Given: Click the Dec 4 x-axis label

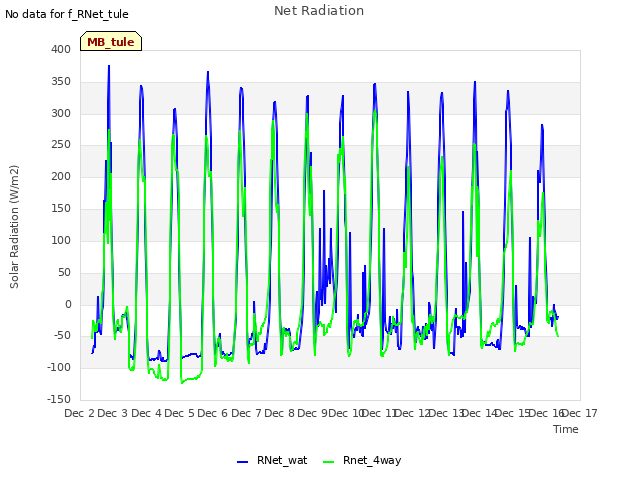Looking at the screenshot, I should [147, 413].
